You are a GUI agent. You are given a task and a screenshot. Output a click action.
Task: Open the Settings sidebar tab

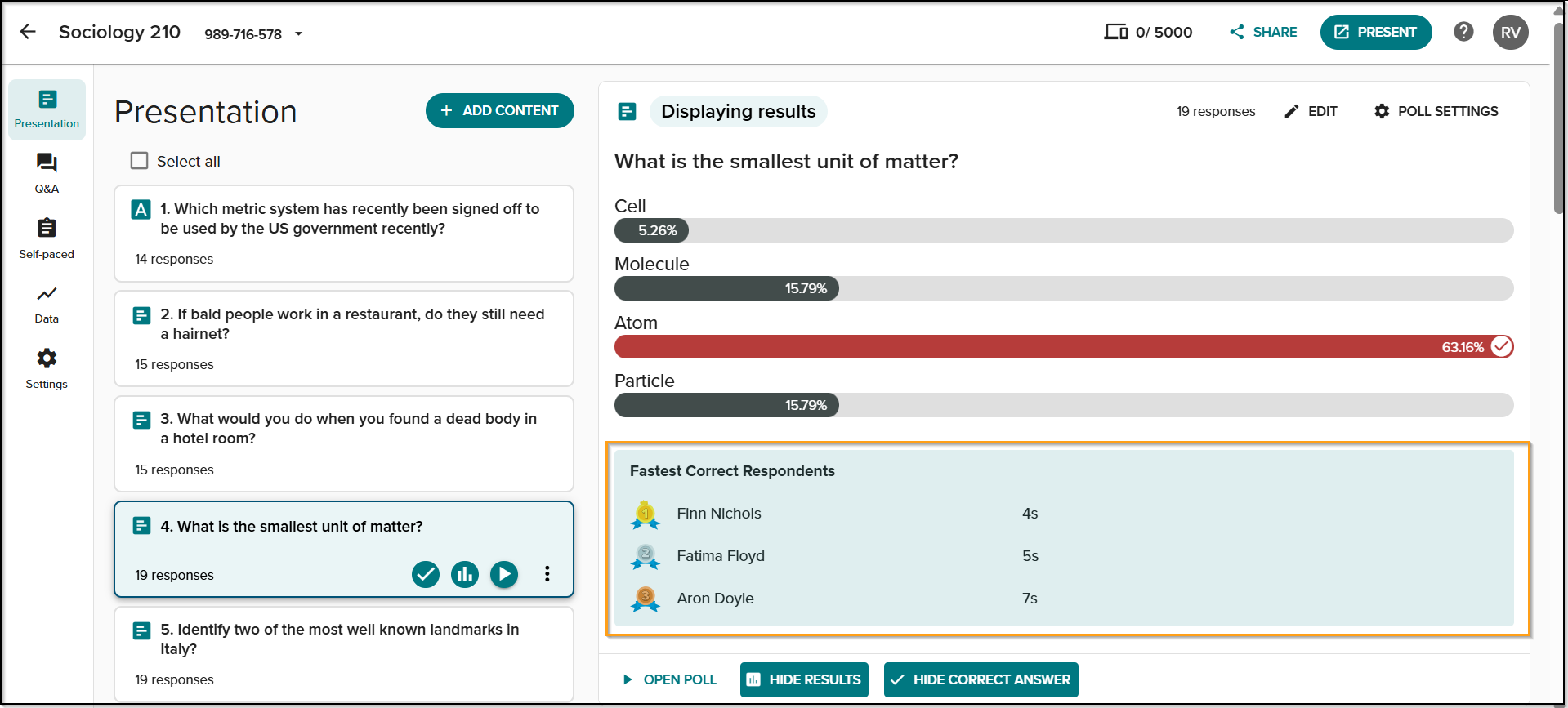coord(47,369)
